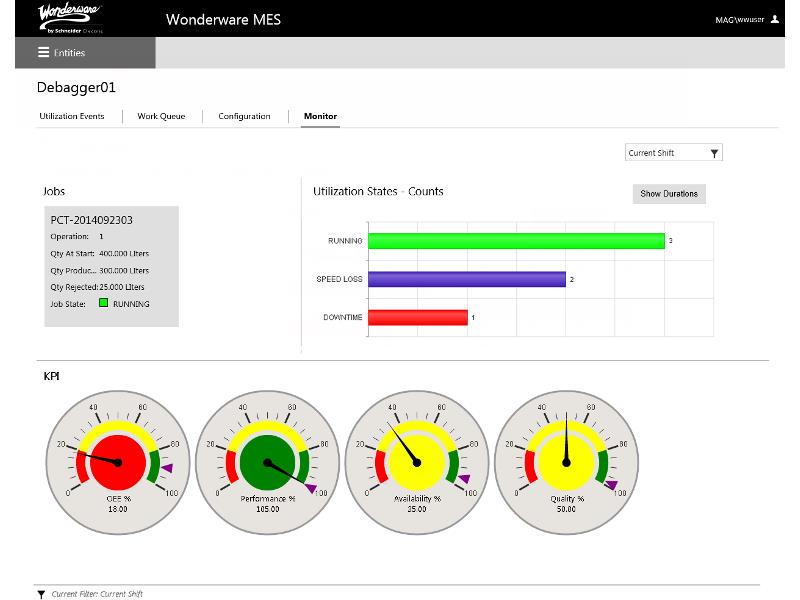
Task: Click the 'Qty Rejected: 25.000 Liters' row
Action: pos(97,287)
